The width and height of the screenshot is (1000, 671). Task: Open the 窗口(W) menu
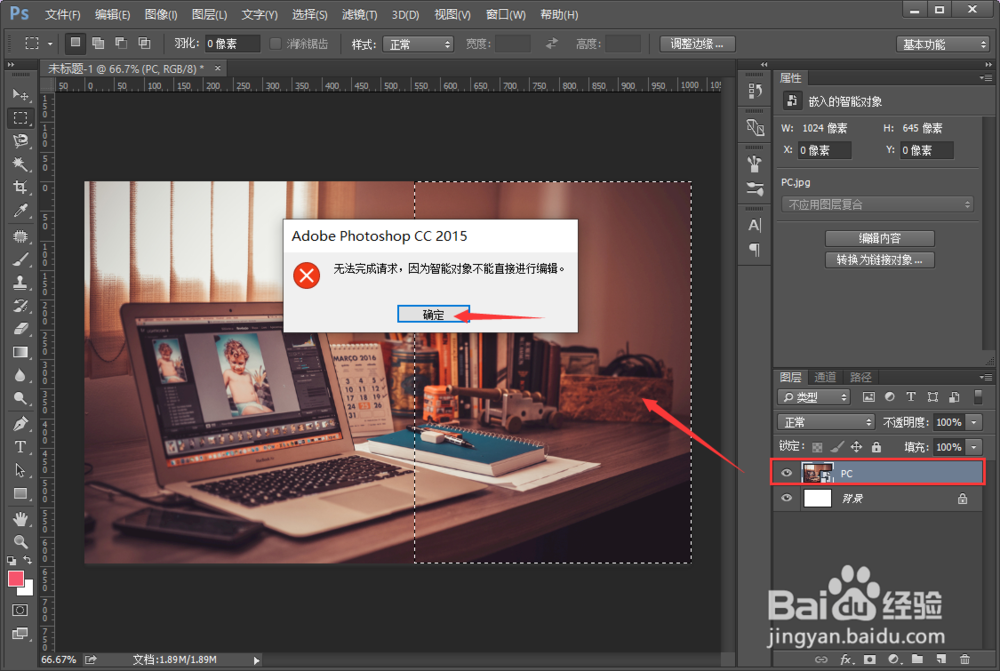pos(505,14)
